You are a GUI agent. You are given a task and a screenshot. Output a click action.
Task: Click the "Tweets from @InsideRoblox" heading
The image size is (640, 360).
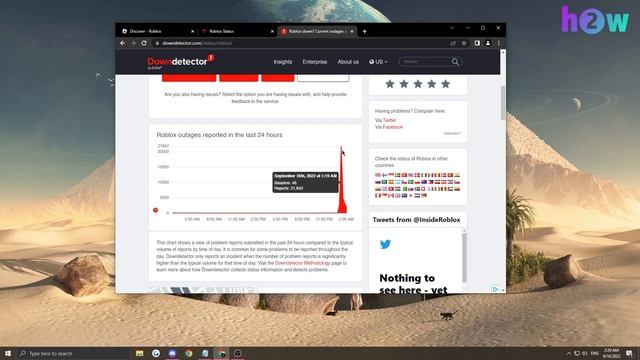pos(416,220)
